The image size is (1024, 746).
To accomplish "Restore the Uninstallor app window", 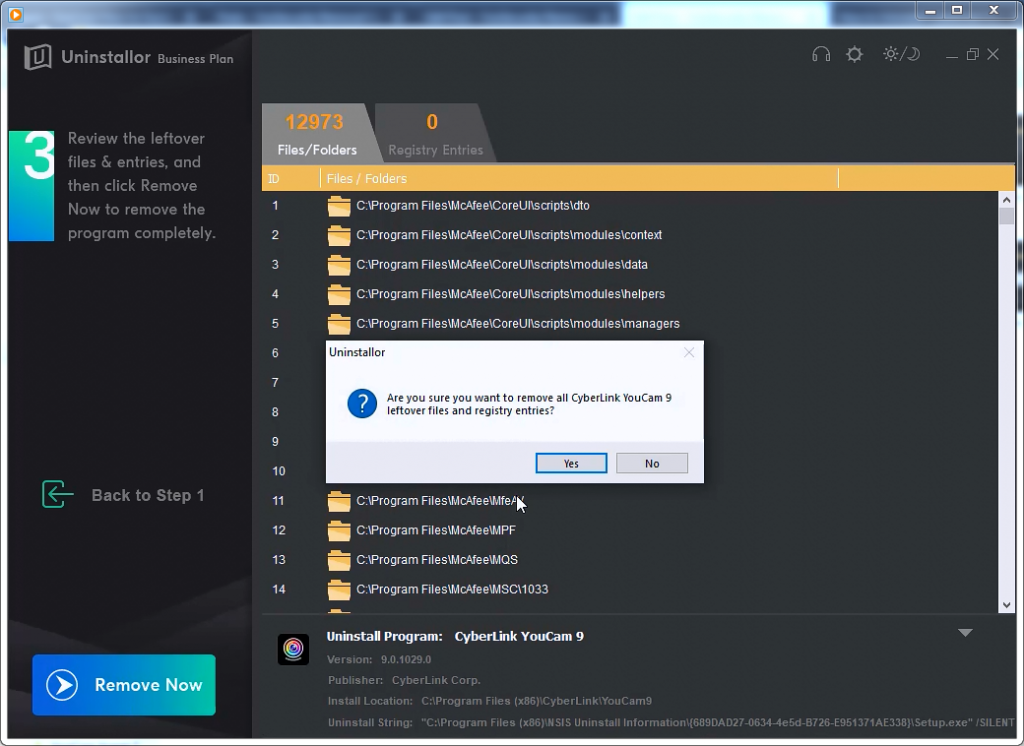I will pos(972,54).
